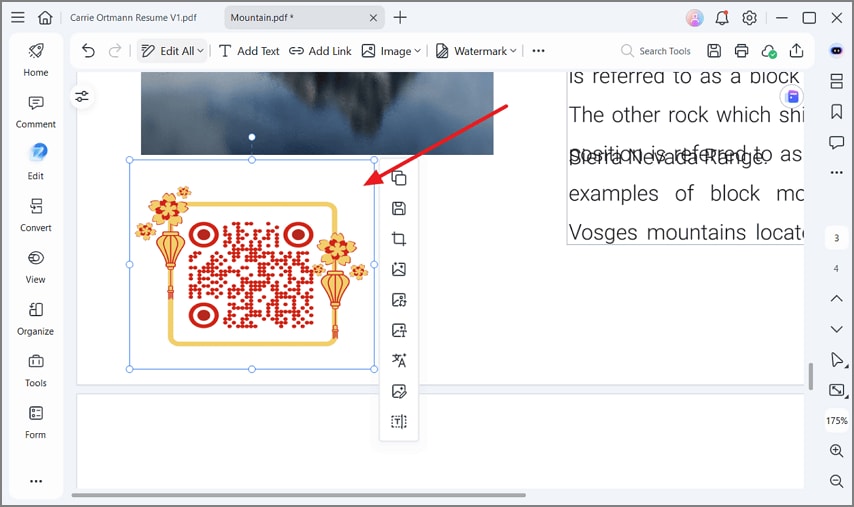
Task: Open View in the left sidebar
Action: pos(36,267)
